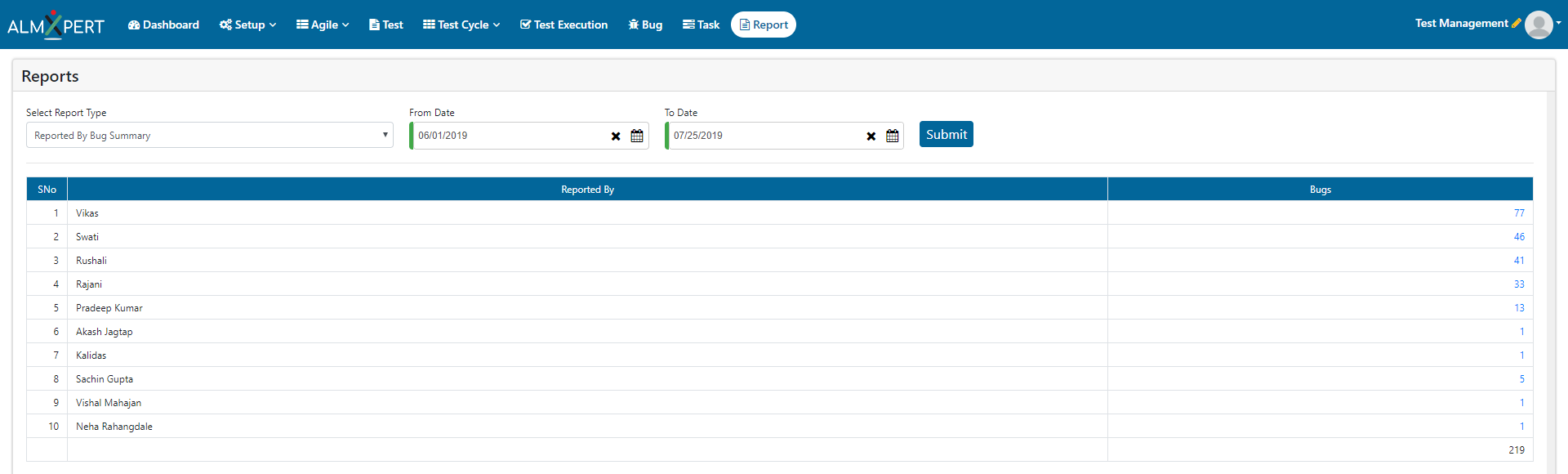Screen dimensions: 1568x474
Task: Click the Bugs column header
Action: click(1321, 190)
